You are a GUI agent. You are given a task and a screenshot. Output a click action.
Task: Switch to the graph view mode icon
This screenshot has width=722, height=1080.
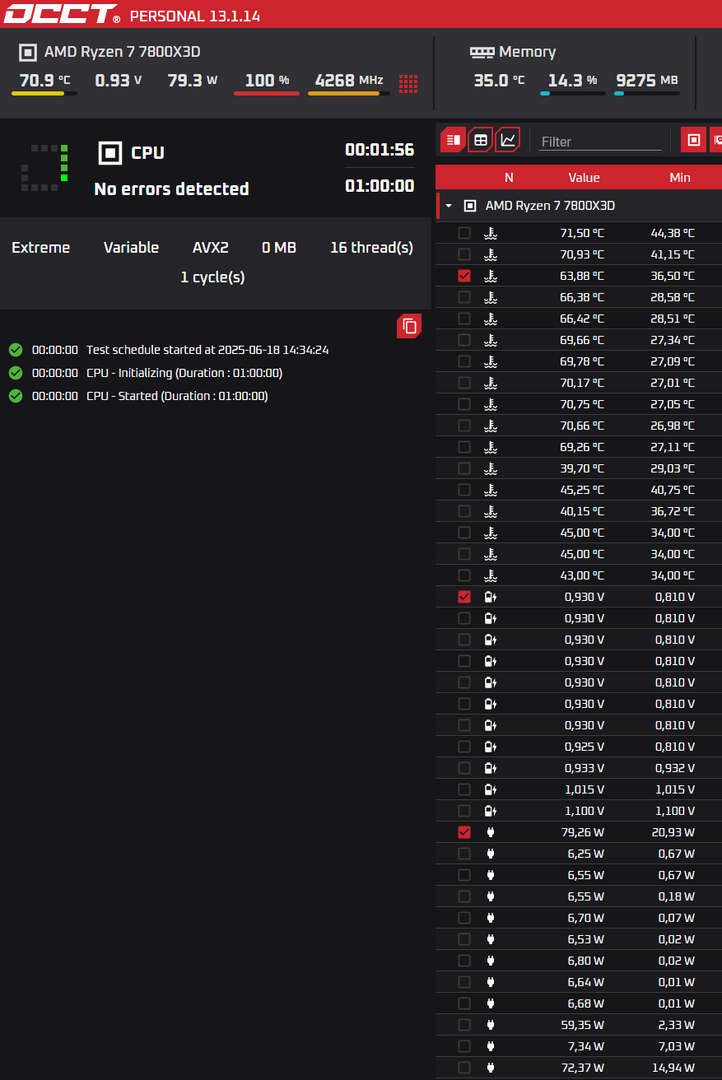pos(508,140)
